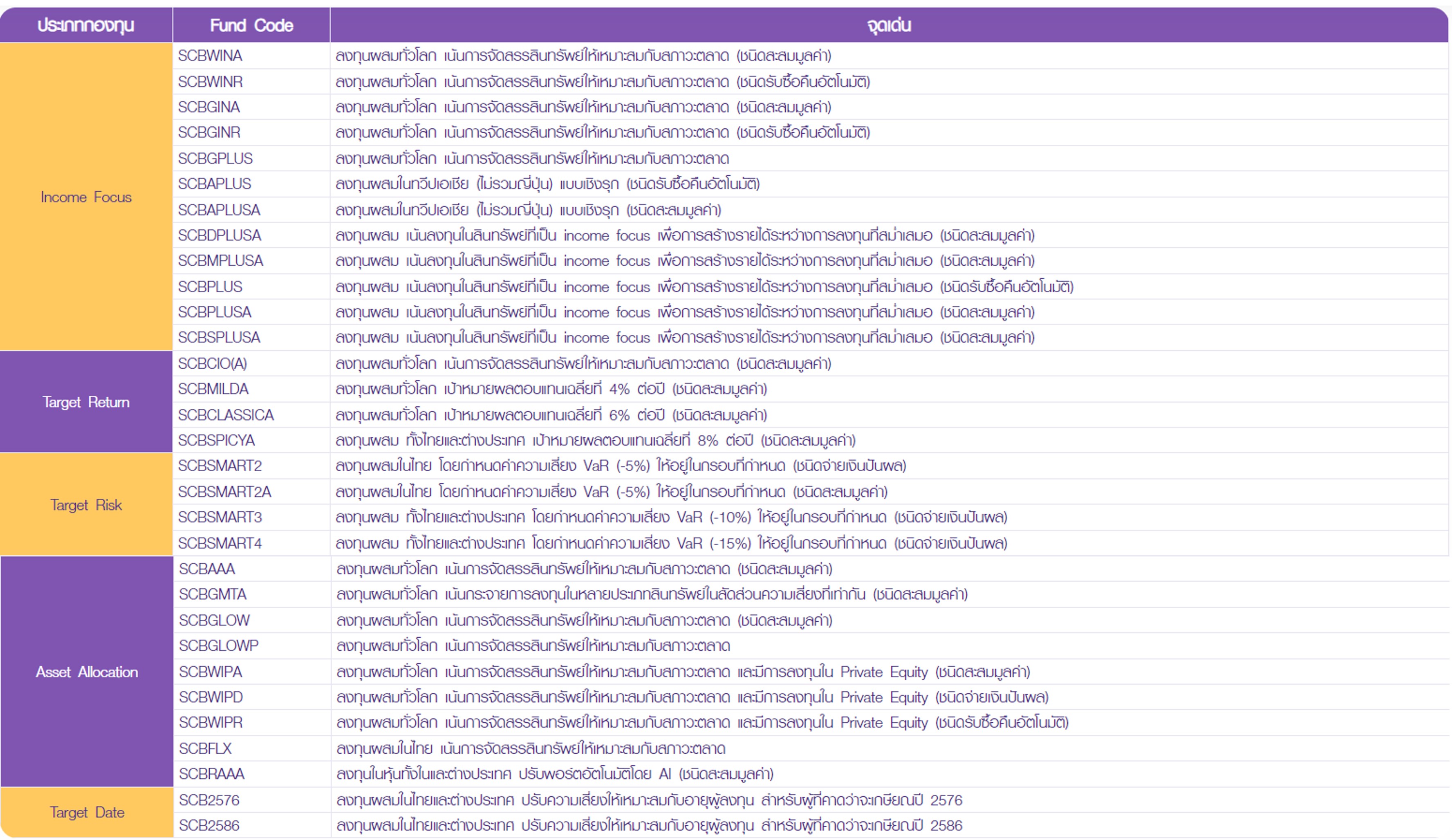Click fund code SCBWIPR

pos(211,722)
